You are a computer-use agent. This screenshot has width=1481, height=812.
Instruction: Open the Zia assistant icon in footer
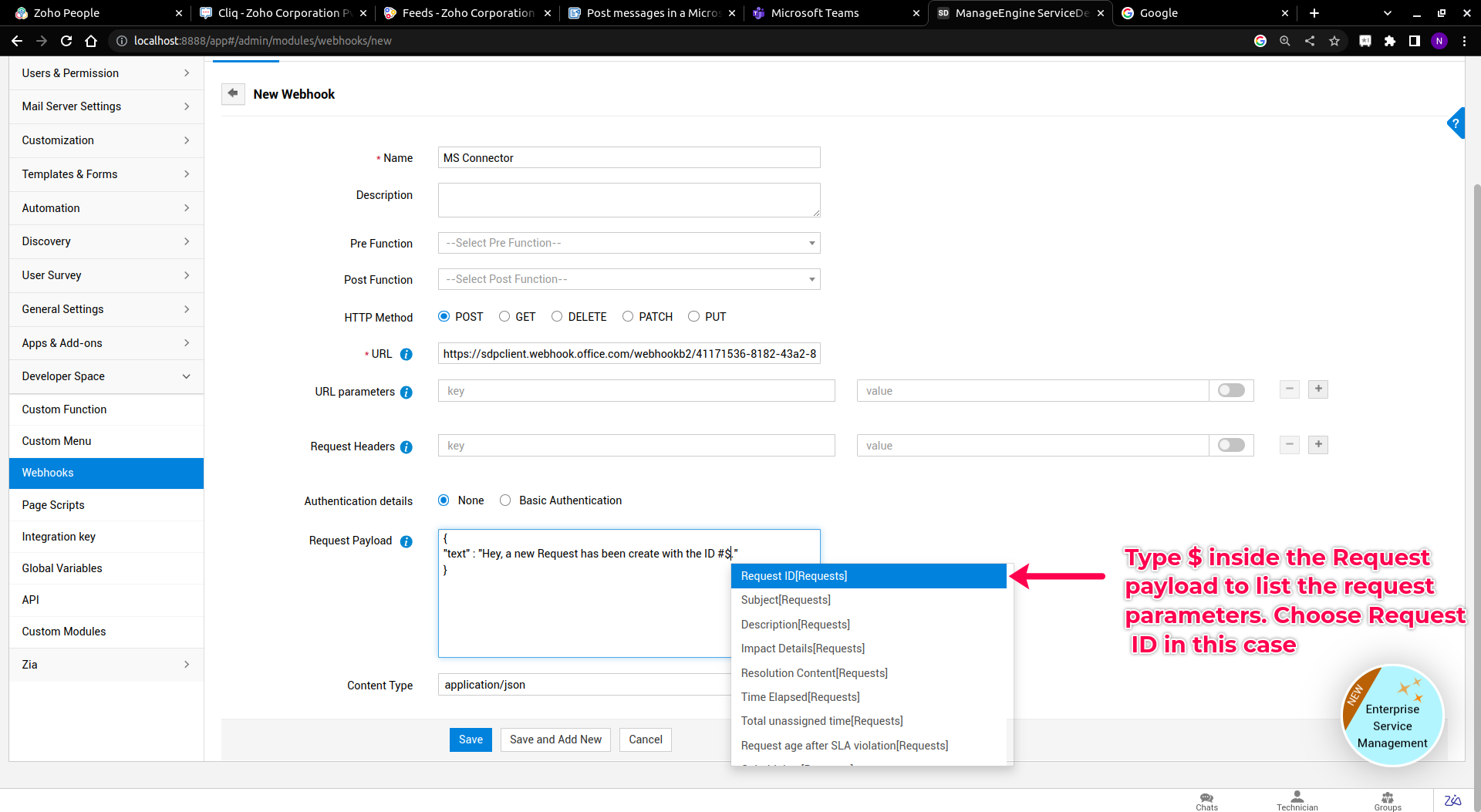1452,800
